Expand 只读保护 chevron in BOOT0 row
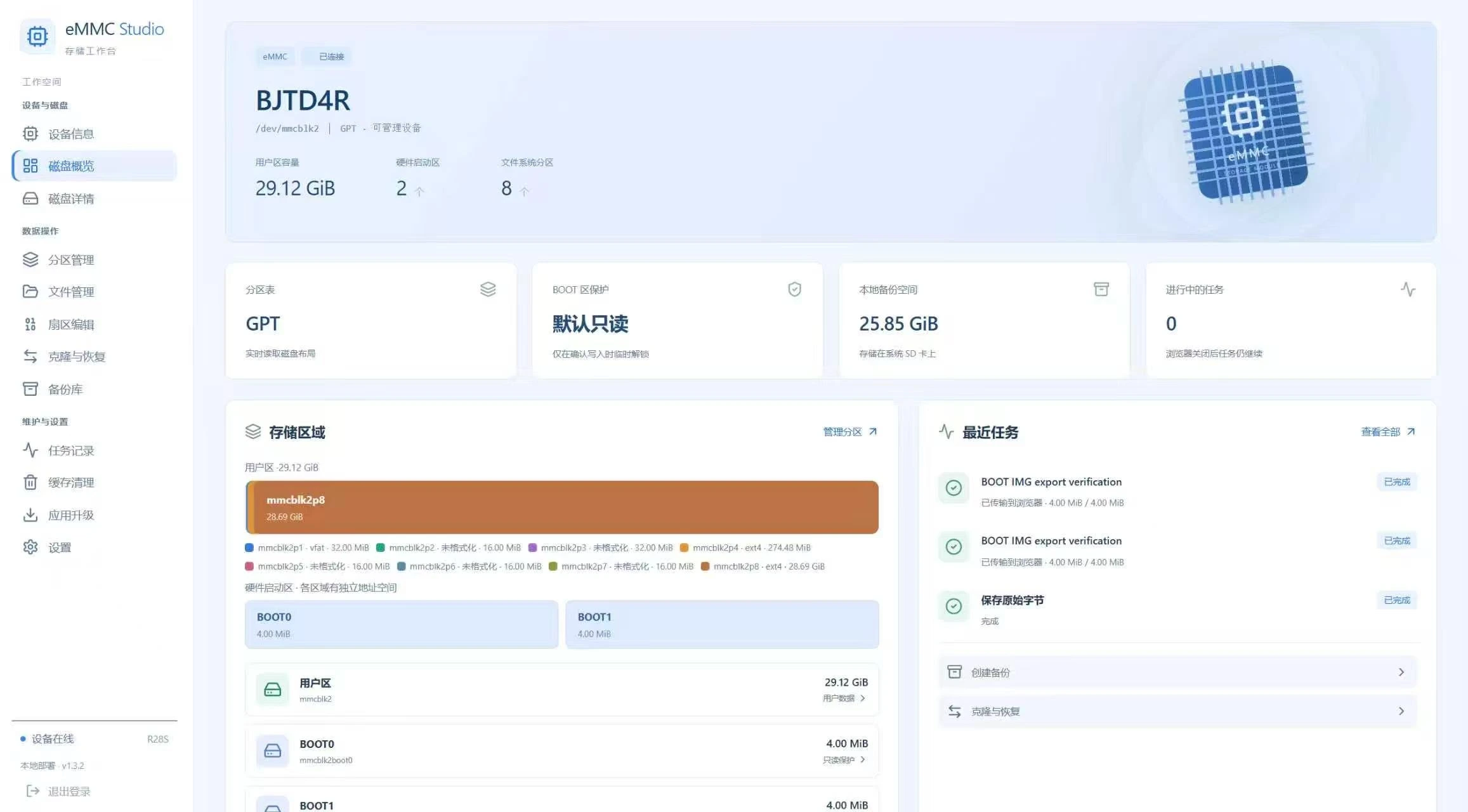Viewport: 1468px width, 812px height. (863, 759)
